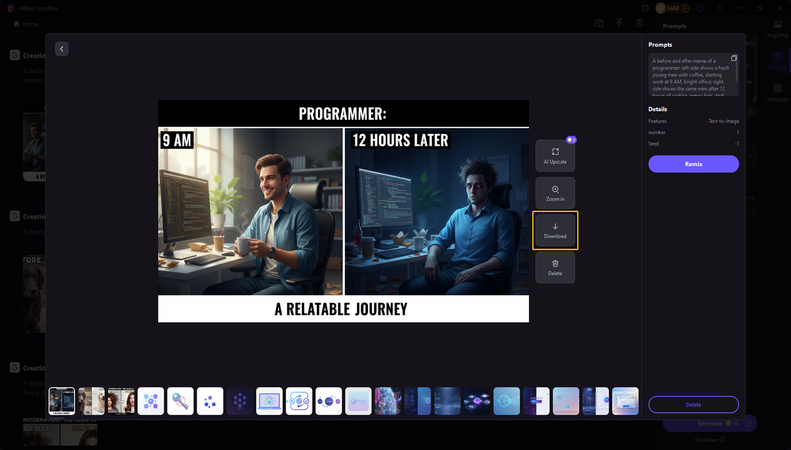
Task: Select the programmer meme thumbnail in filmstrip
Action: coord(62,401)
